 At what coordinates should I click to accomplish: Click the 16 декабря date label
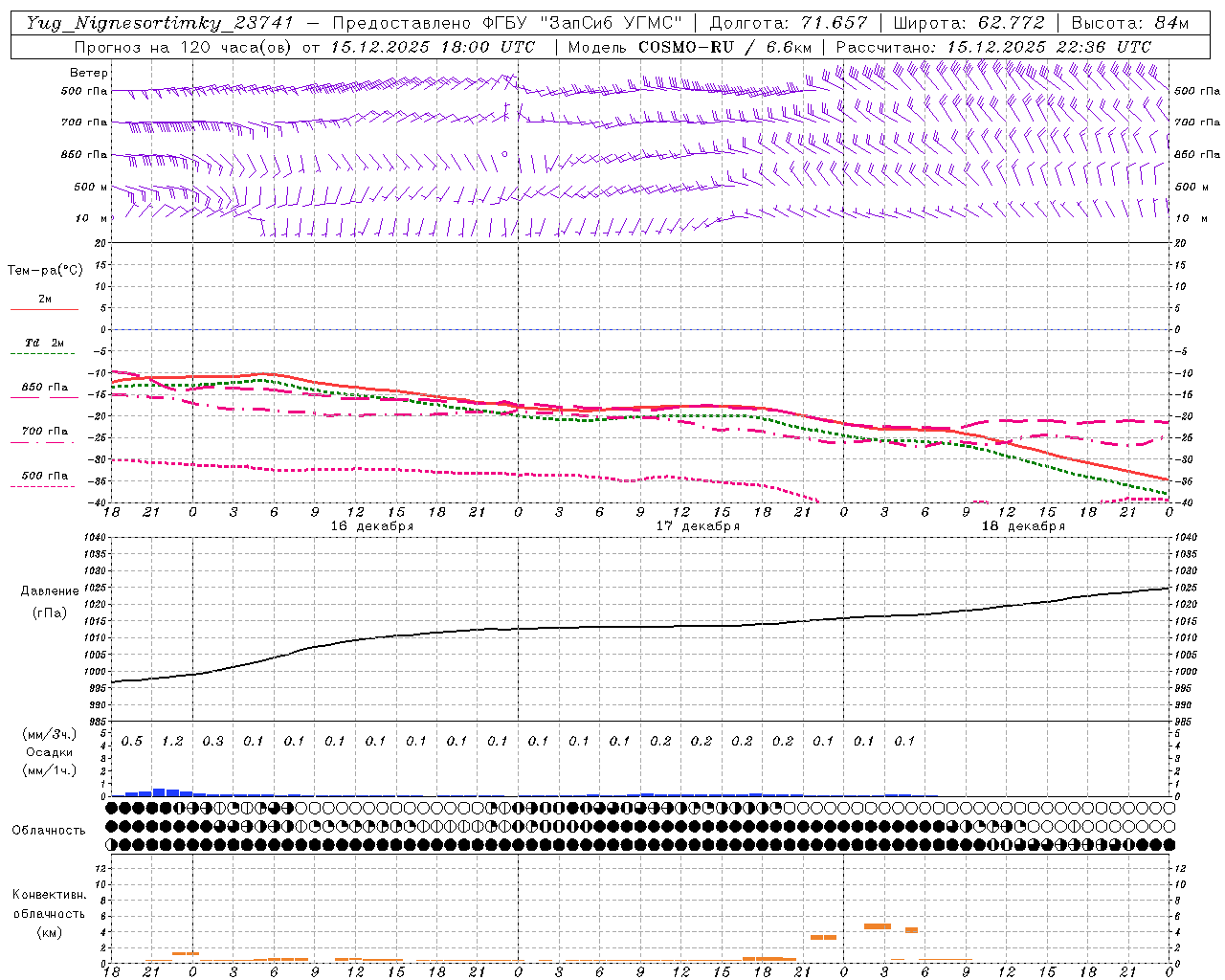(x=372, y=526)
